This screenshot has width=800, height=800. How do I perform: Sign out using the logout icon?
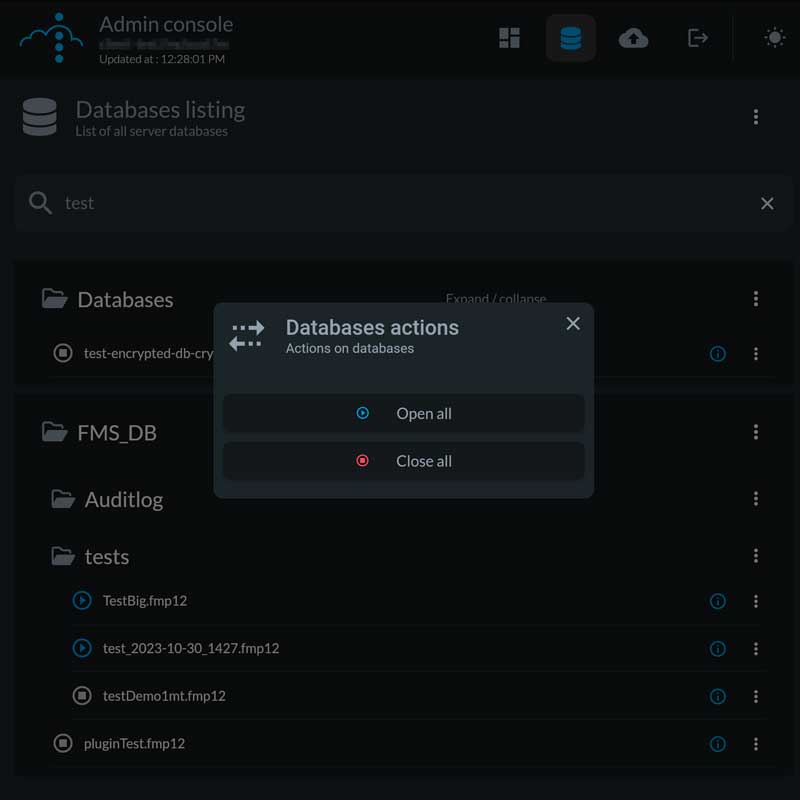pyautogui.click(x=697, y=38)
